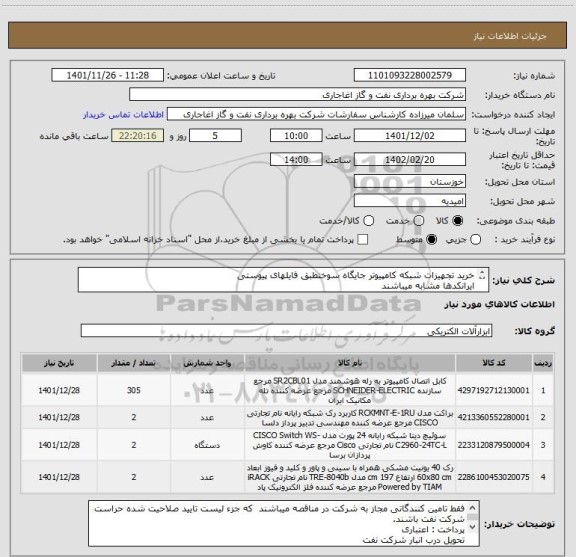Viewport: 576px width, 557px height.
Task: Click the request creator name field
Action: tap(316, 115)
